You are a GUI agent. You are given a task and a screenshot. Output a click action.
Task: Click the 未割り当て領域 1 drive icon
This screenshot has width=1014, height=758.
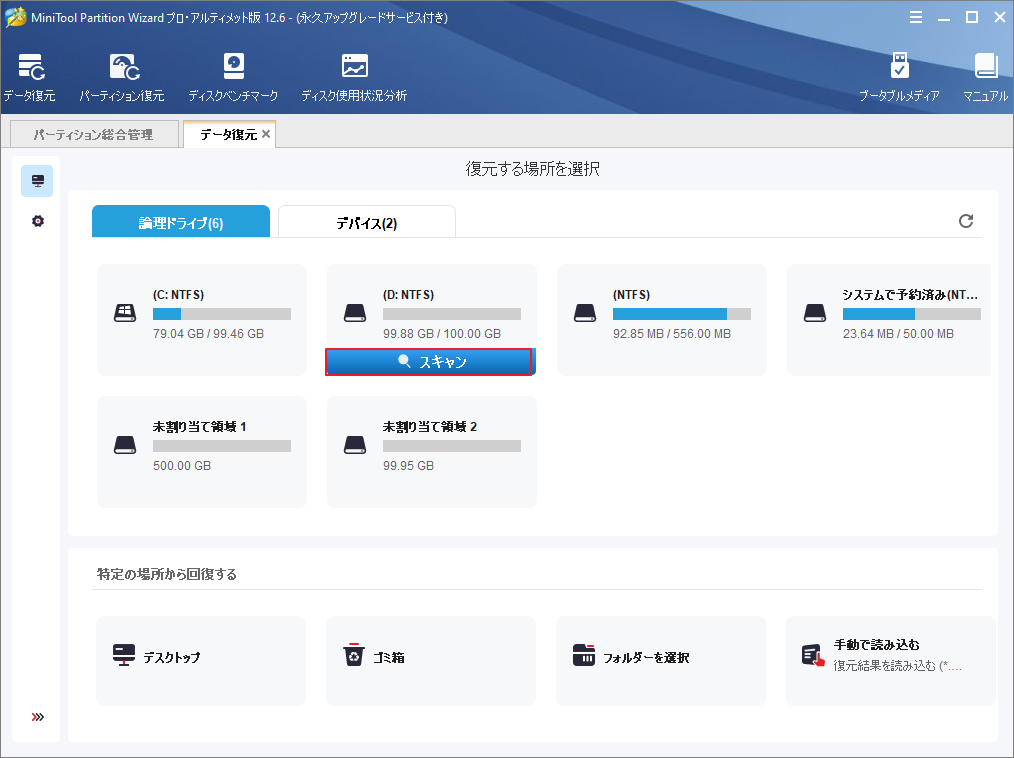[125, 445]
